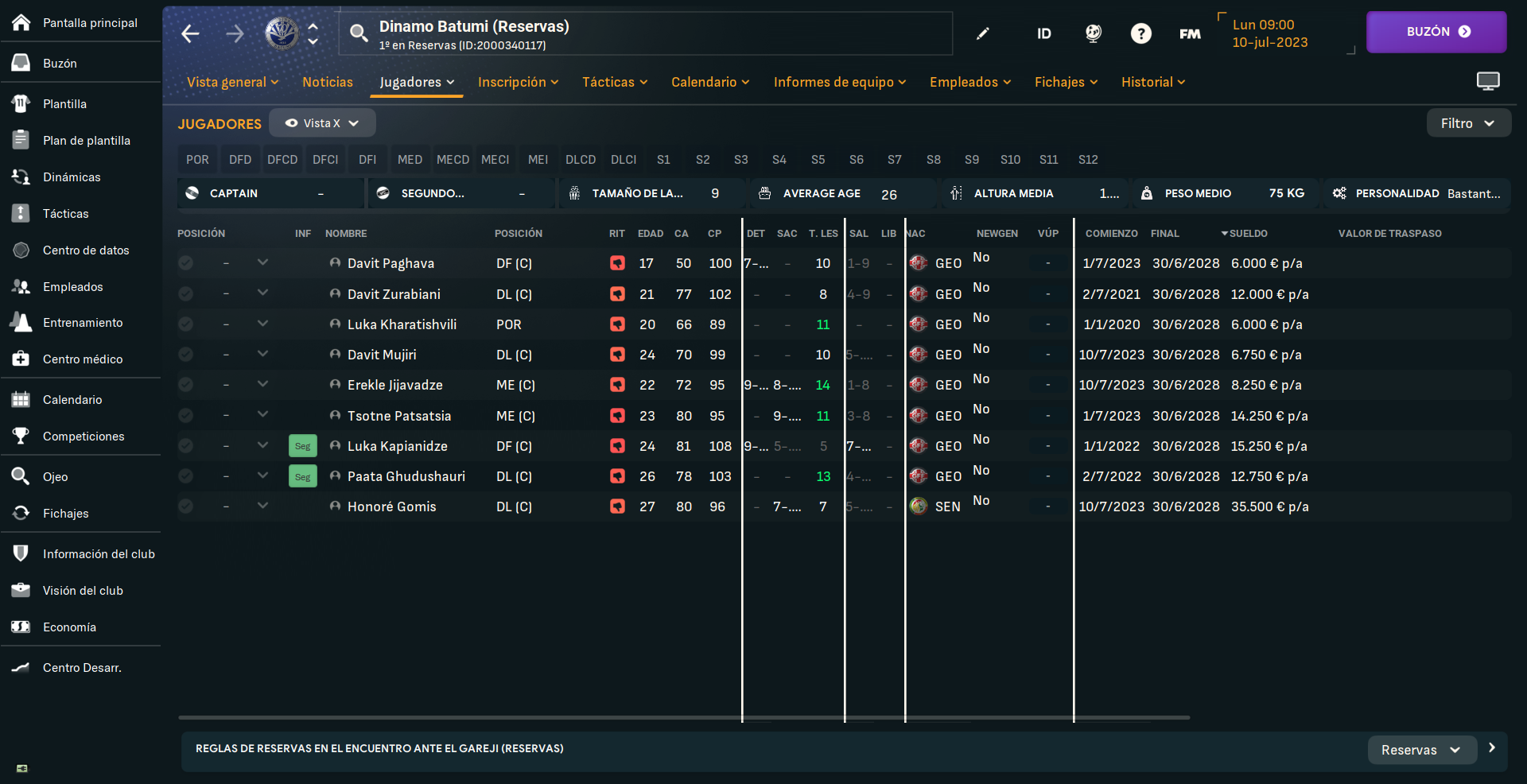
Task: Click the Seg tag on Paata Ghudushauri
Action: click(x=302, y=476)
